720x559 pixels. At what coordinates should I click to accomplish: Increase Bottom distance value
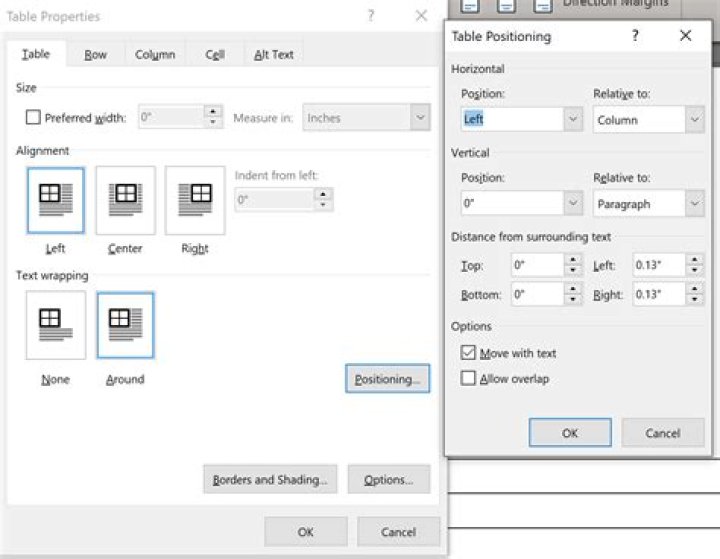(x=573, y=288)
